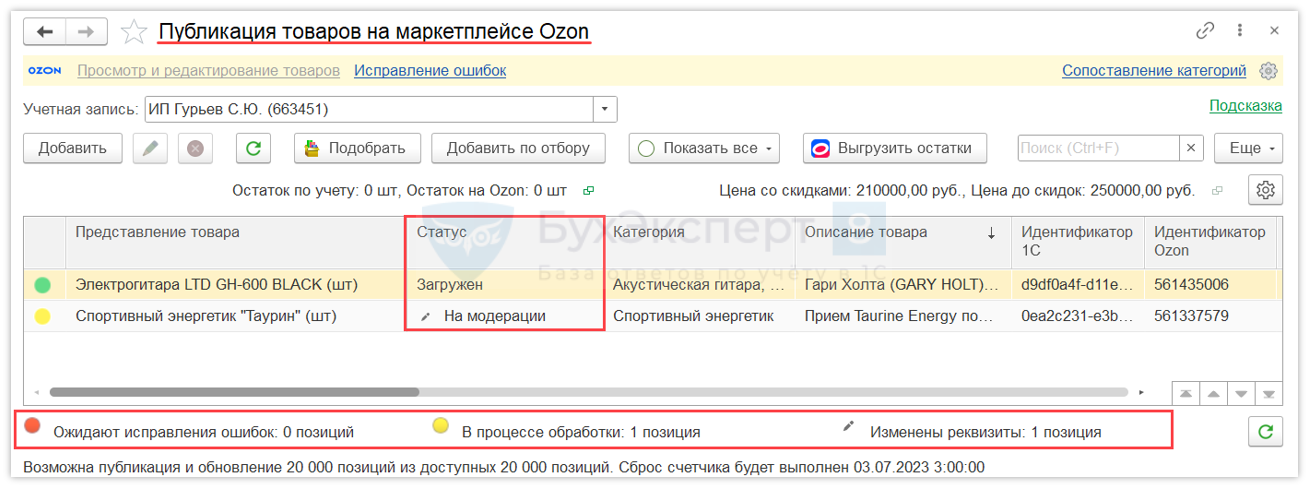The height and width of the screenshot is (488, 1309).
Task: Click the horizontal scrollbar thumb under table
Action: tap(234, 393)
